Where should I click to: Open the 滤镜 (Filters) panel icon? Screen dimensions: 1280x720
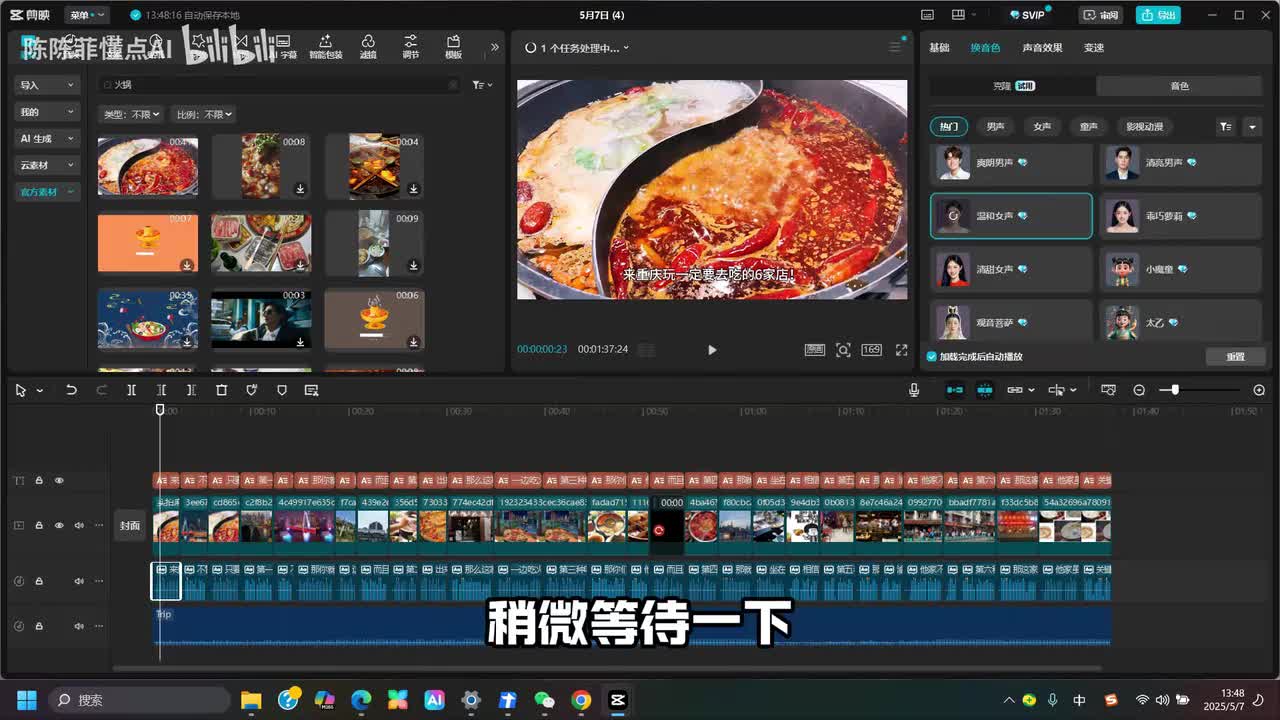click(368, 46)
